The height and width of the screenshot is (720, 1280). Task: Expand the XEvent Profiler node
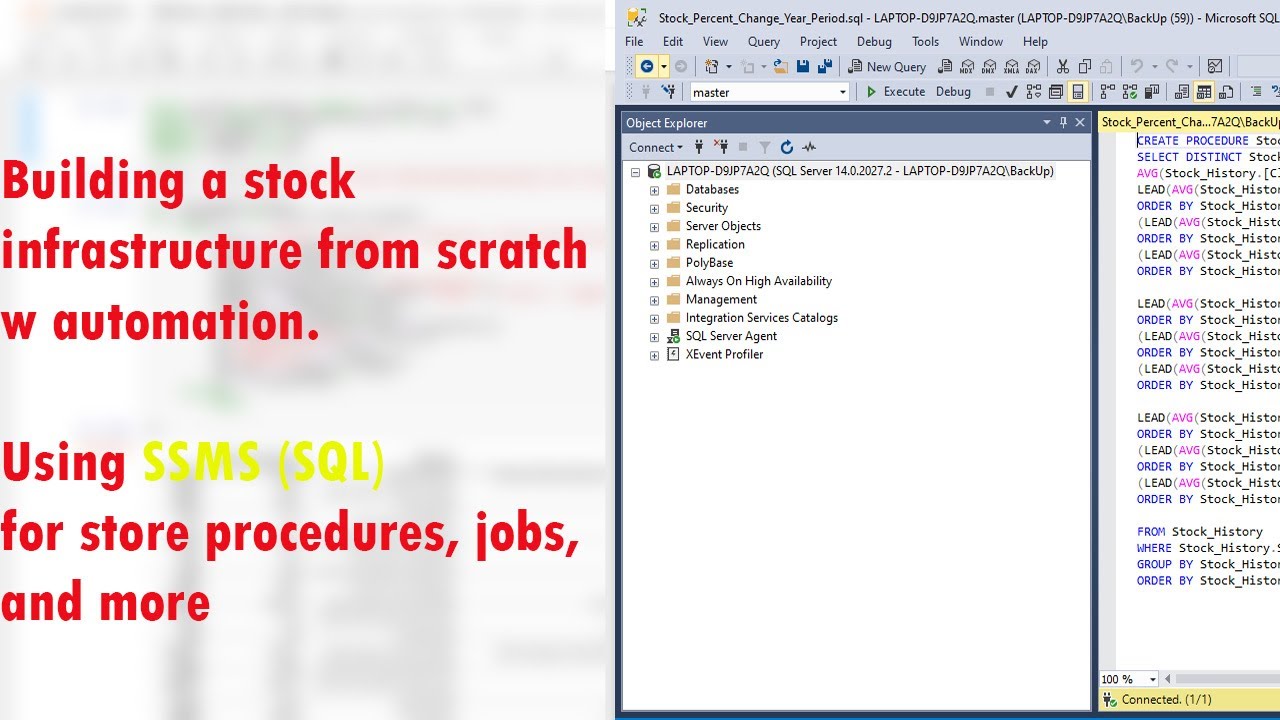click(654, 355)
